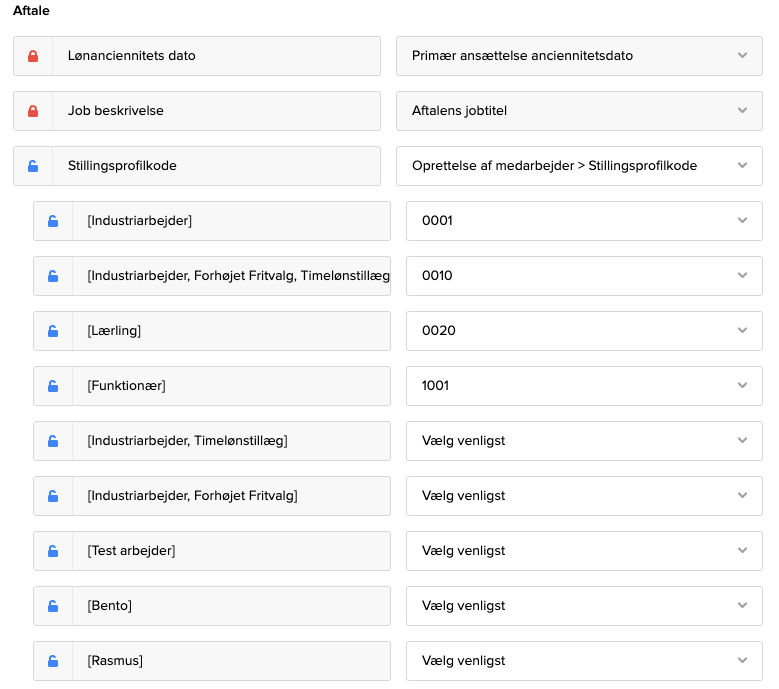Open the Oprettelse af medarbejder > Stillingsprofilkode dropdown
The image size is (779, 689).
click(579, 166)
